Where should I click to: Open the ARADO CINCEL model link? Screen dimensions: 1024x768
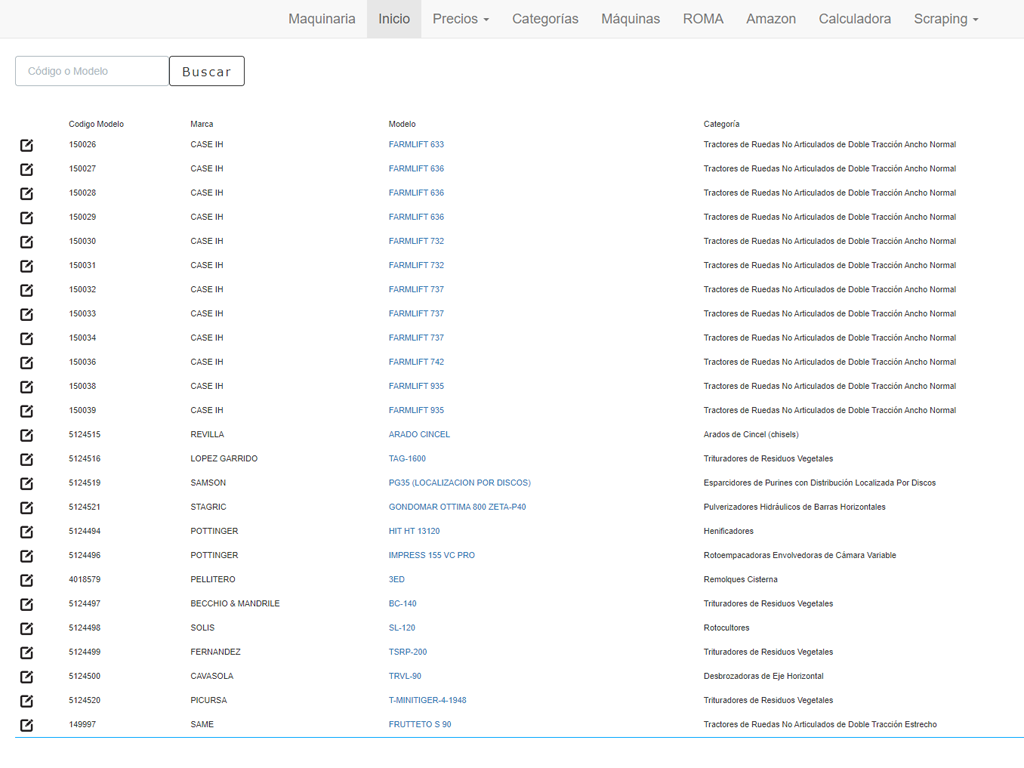(419, 434)
